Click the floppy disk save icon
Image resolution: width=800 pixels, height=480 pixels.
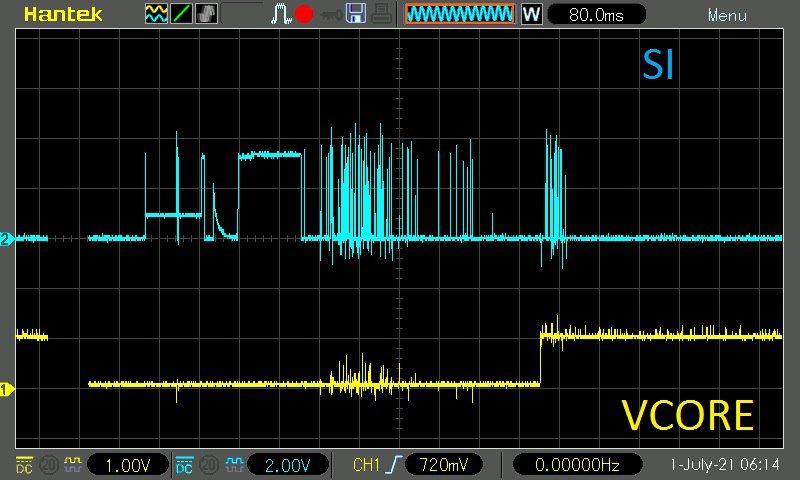coord(356,14)
